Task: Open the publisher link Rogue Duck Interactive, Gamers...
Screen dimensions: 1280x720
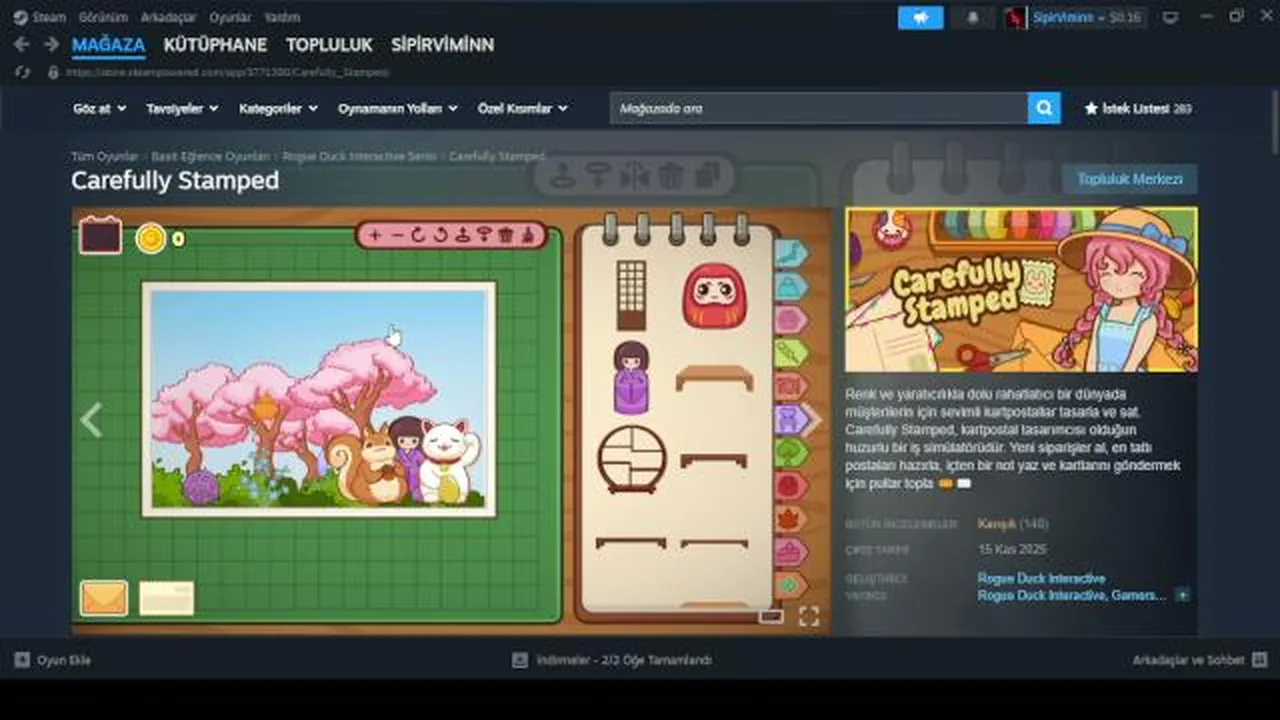Action: [1072, 595]
